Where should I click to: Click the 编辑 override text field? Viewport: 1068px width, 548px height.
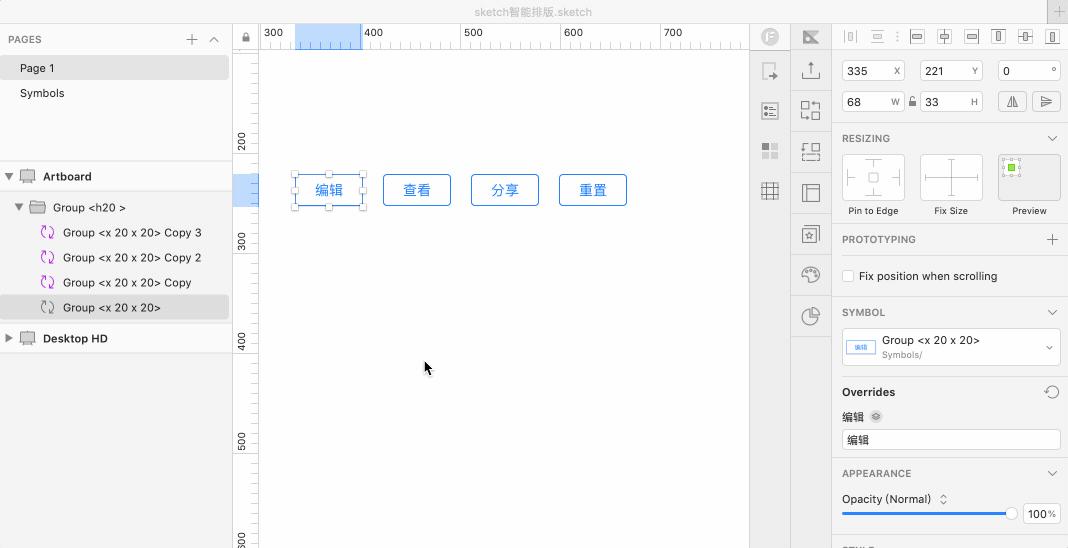(x=952, y=440)
